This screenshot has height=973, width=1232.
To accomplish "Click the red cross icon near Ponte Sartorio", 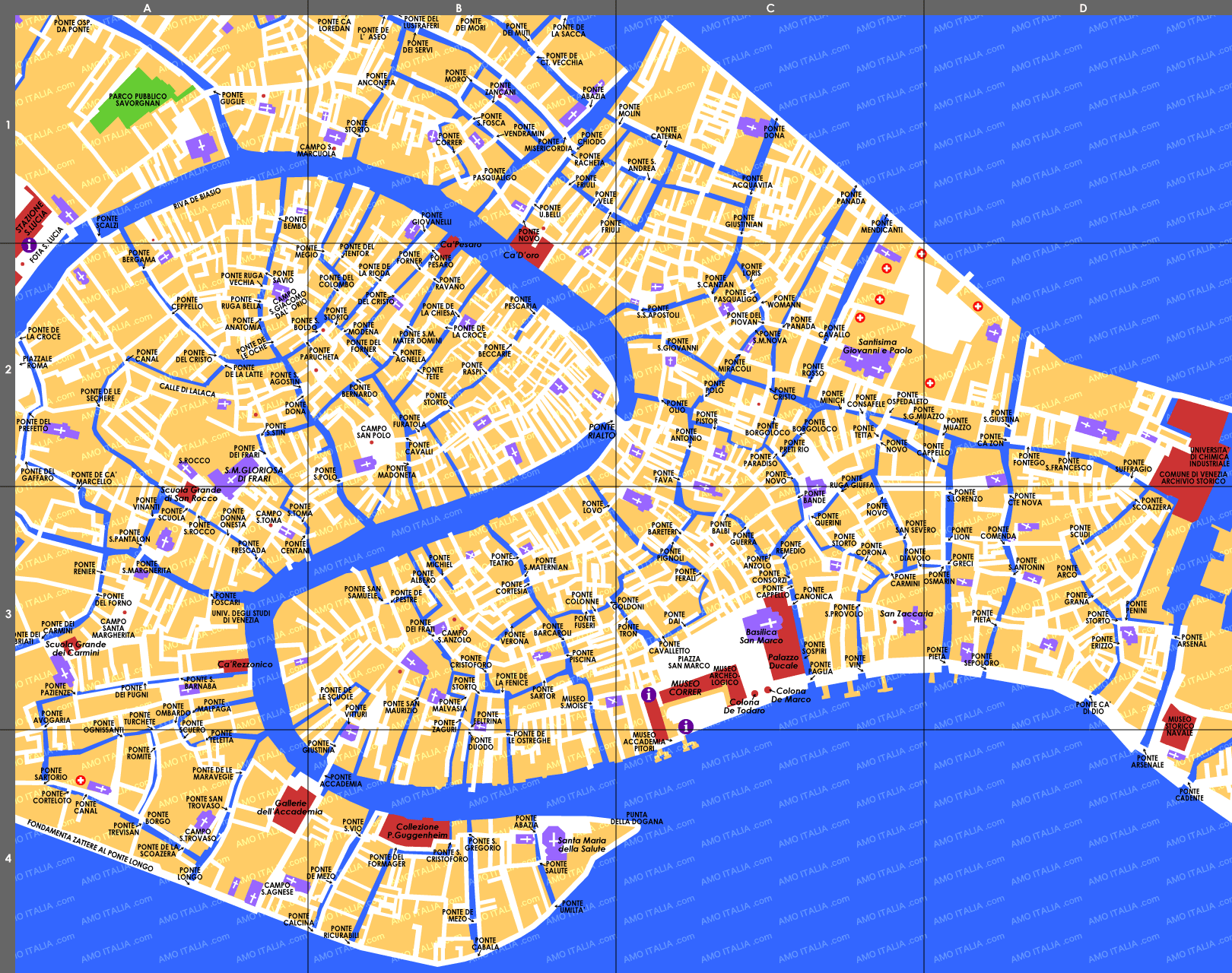I will 81,780.
